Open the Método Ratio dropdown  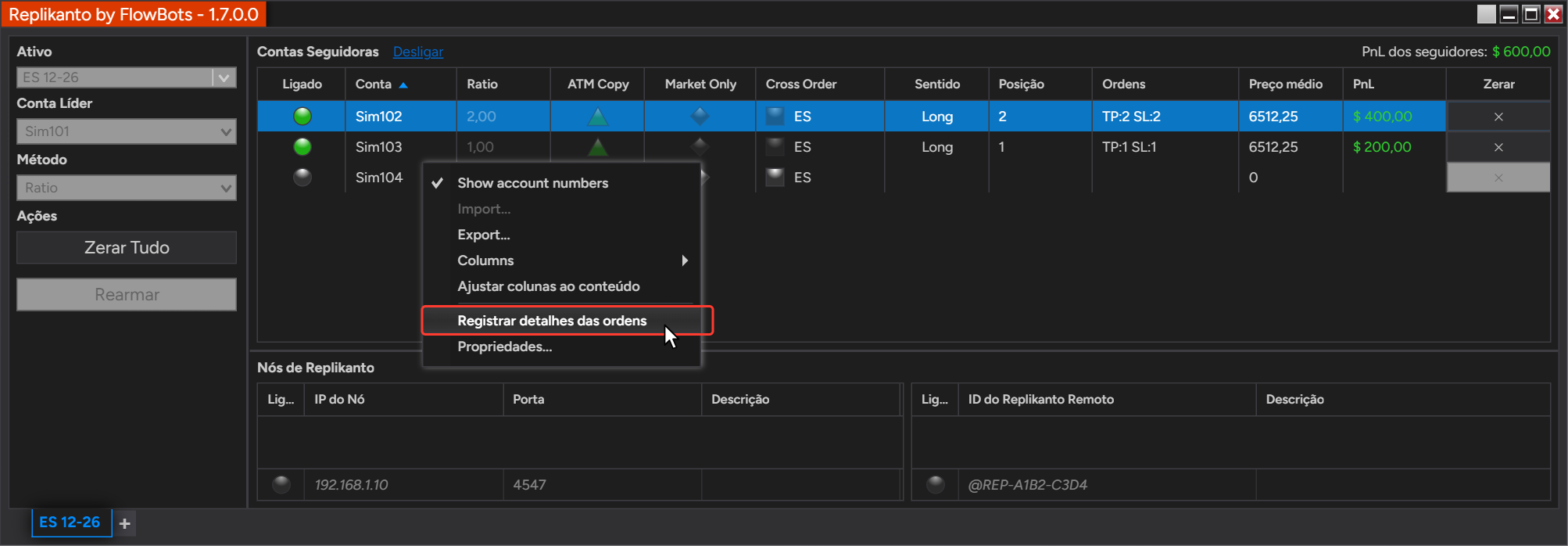click(127, 188)
